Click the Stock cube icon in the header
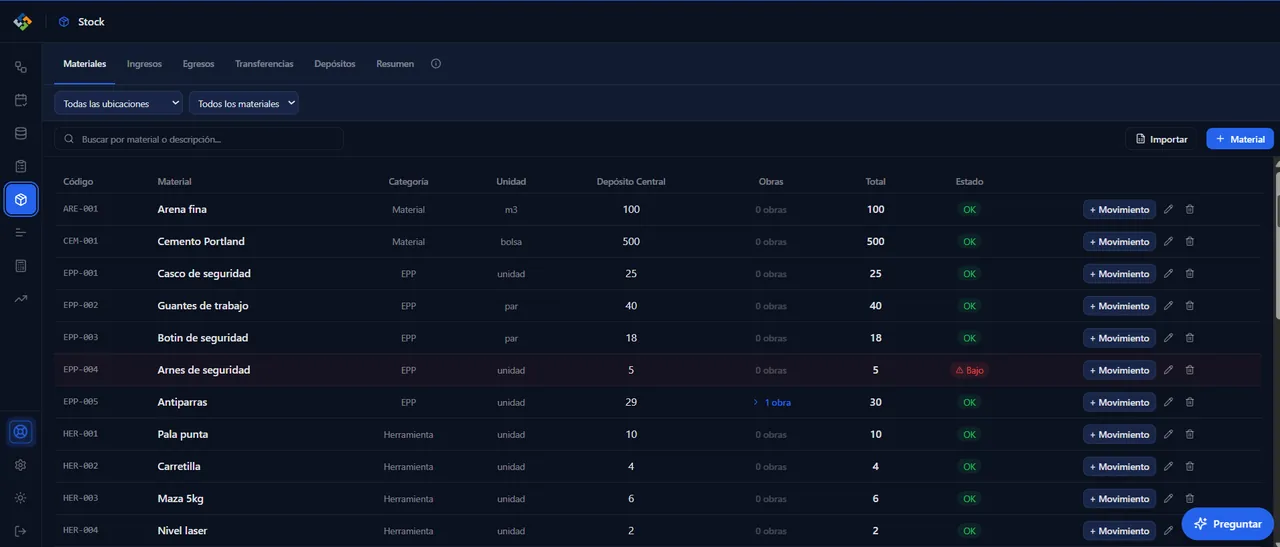1280x547 pixels. coord(64,22)
